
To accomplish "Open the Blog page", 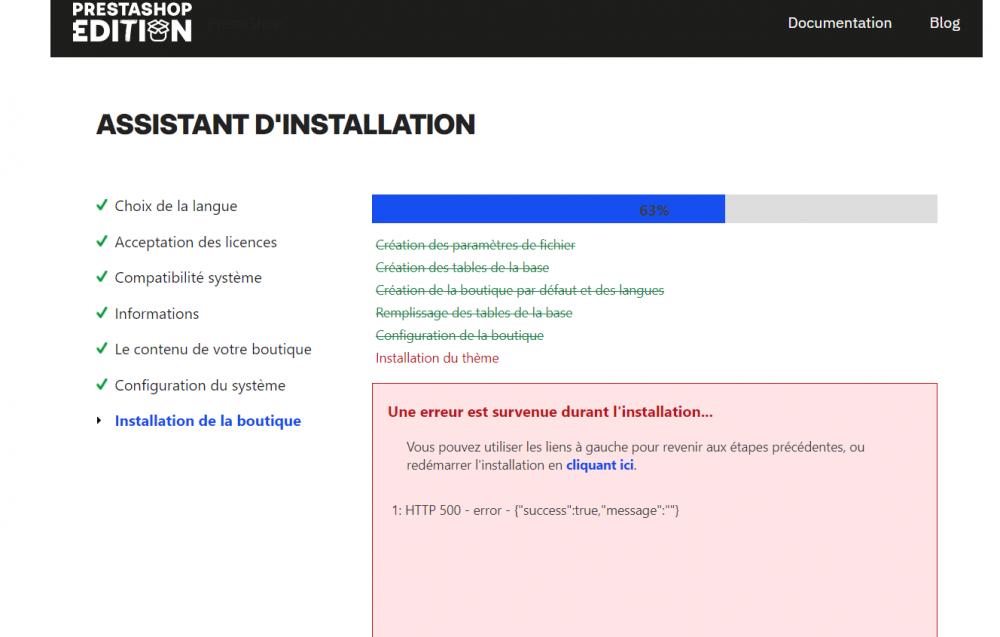I will [x=944, y=22].
